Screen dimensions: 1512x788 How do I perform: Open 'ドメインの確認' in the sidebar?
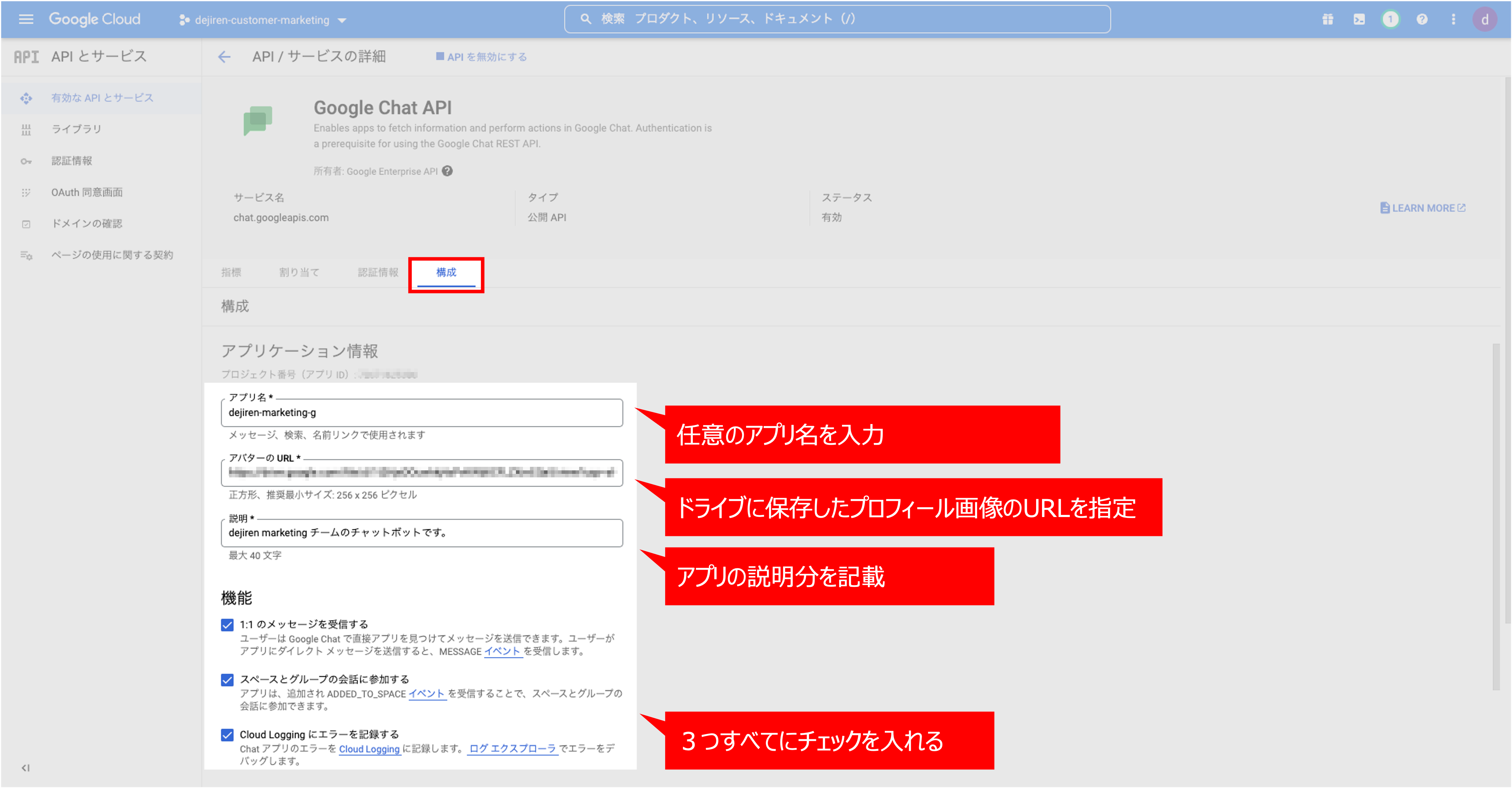pyautogui.click(x=101, y=224)
